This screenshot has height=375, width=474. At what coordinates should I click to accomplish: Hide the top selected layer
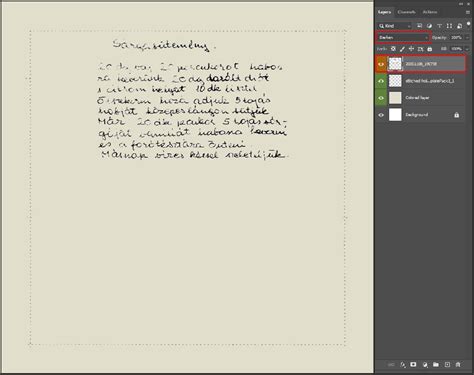click(381, 64)
